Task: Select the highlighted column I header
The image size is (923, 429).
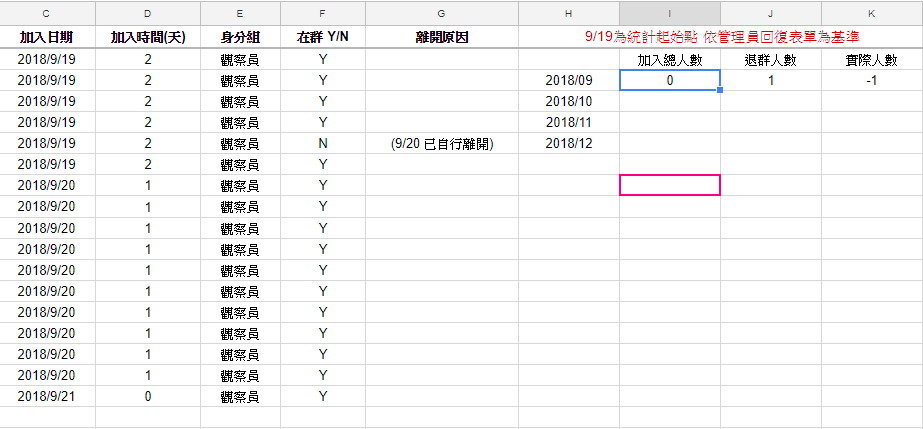Action: [670, 13]
